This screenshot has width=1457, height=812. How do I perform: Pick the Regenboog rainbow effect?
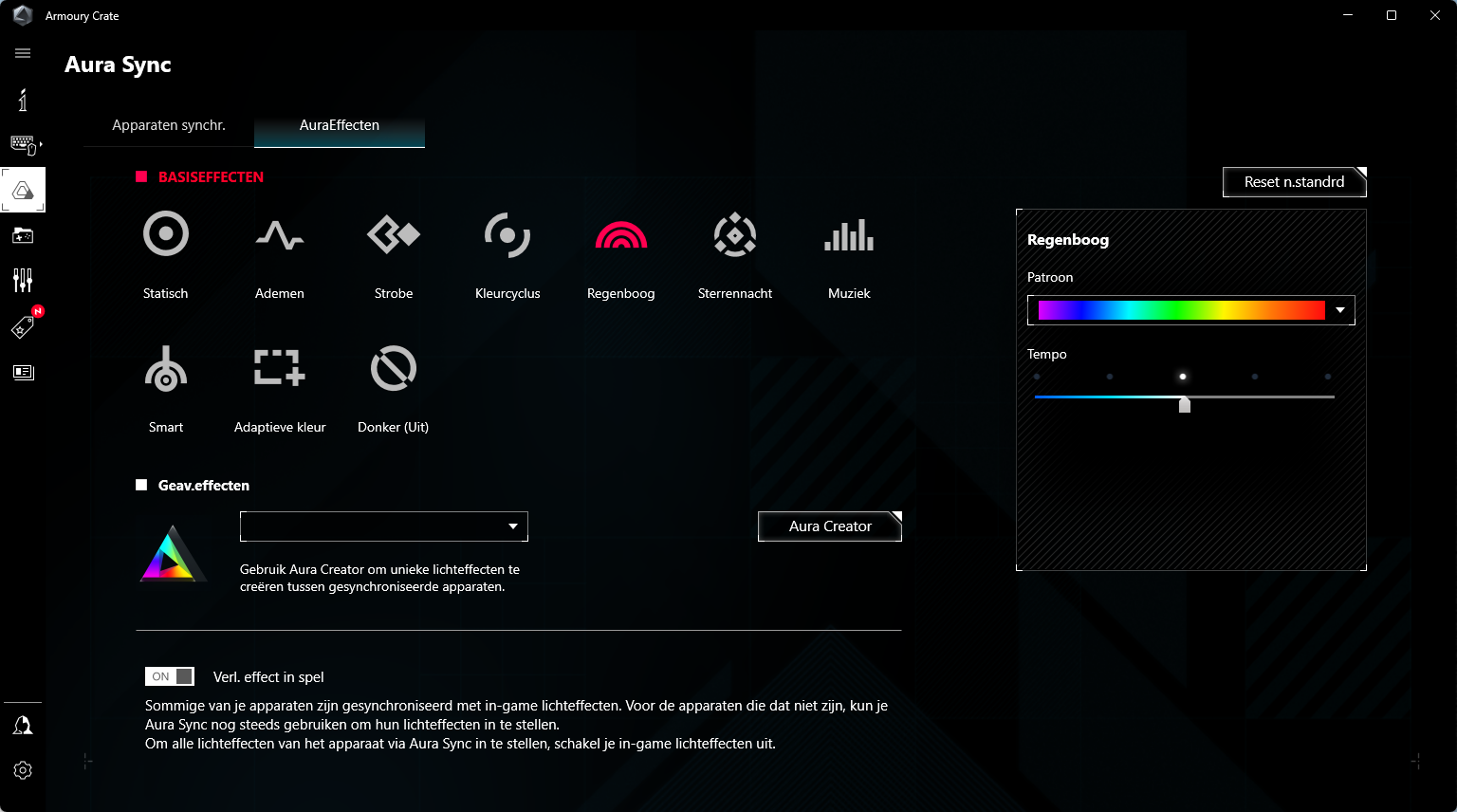(x=621, y=234)
